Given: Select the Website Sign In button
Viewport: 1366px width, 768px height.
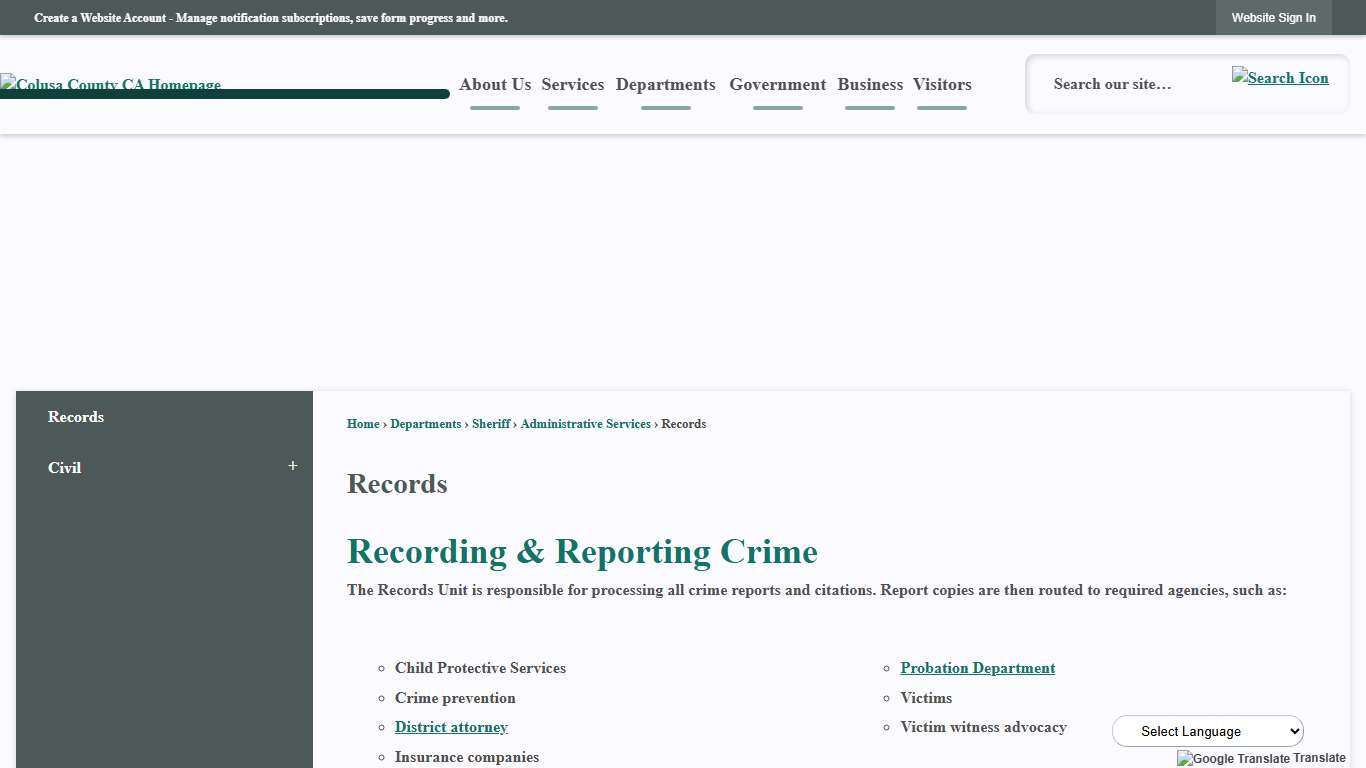Looking at the screenshot, I should click(1273, 17).
